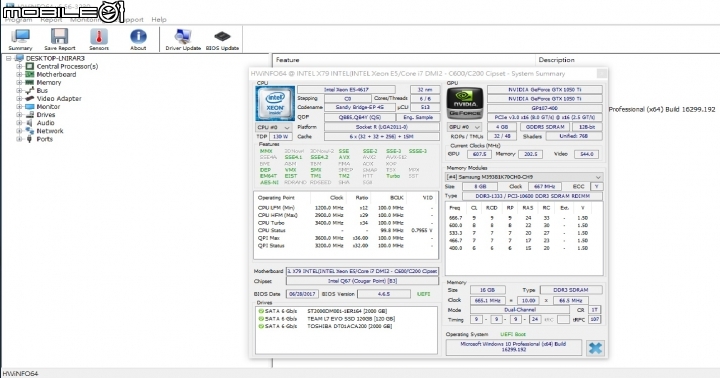Click the Windows 10 Professional OS field
Image resolution: width=720 pixels, height=378 pixels.
click(x=513, y=347)
